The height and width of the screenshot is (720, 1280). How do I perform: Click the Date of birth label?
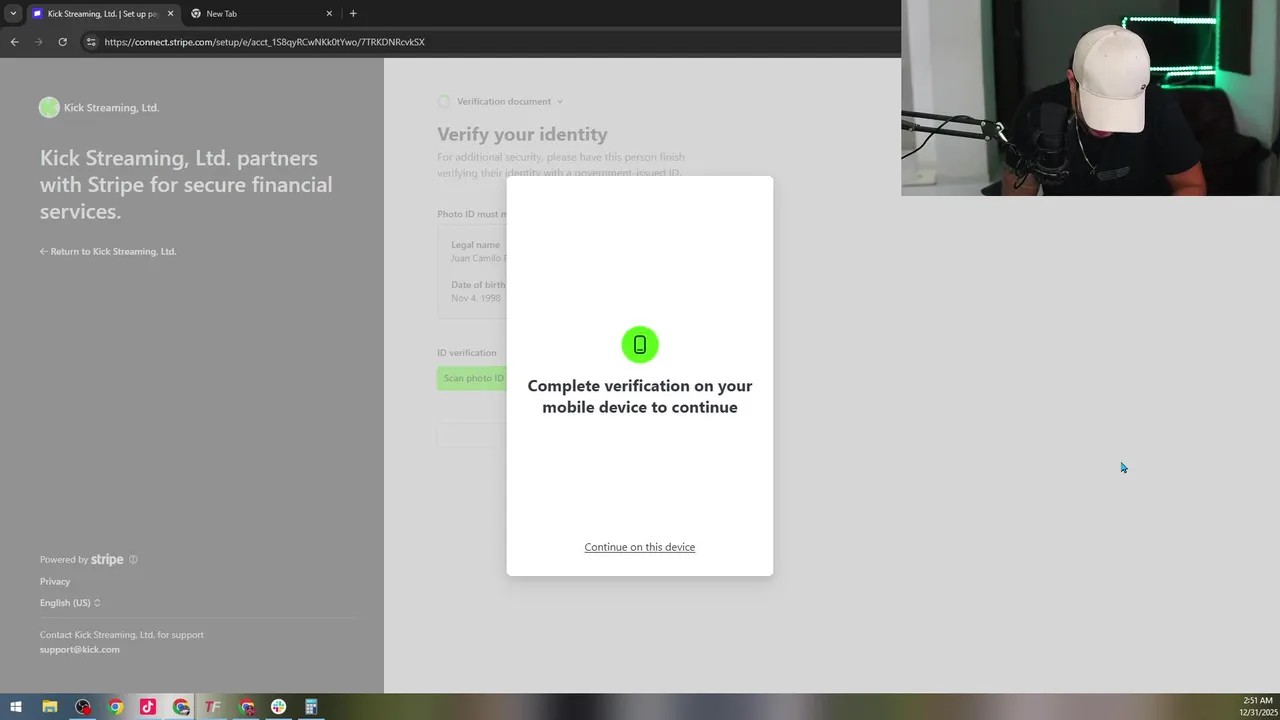click(477, 285)
